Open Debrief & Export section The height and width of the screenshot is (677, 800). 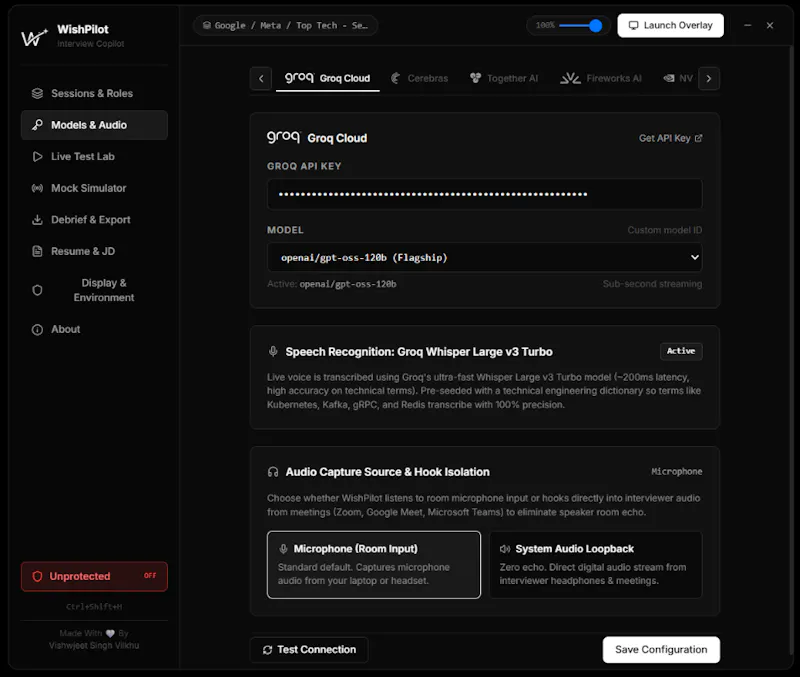click(94, 220)
